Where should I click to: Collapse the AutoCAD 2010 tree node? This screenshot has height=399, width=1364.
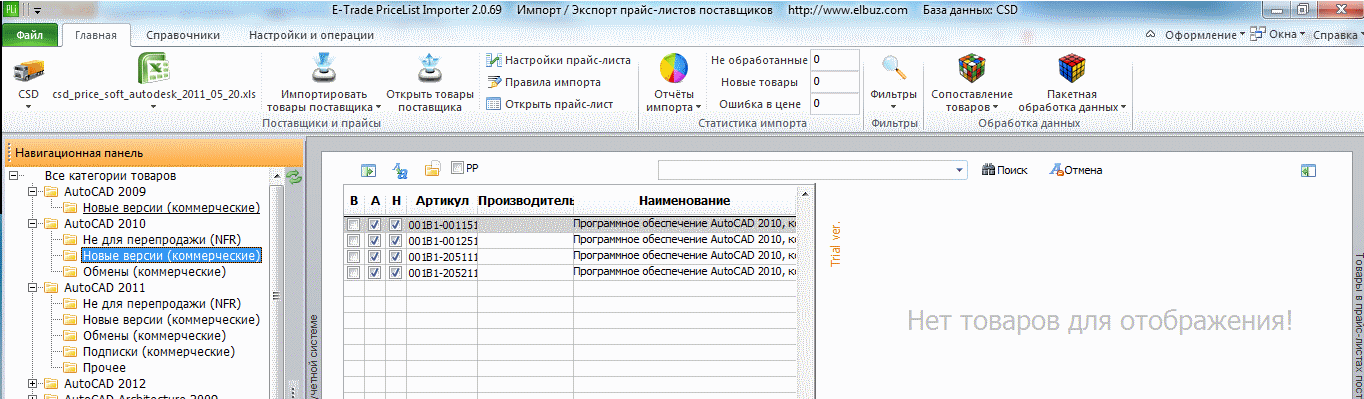33,224
